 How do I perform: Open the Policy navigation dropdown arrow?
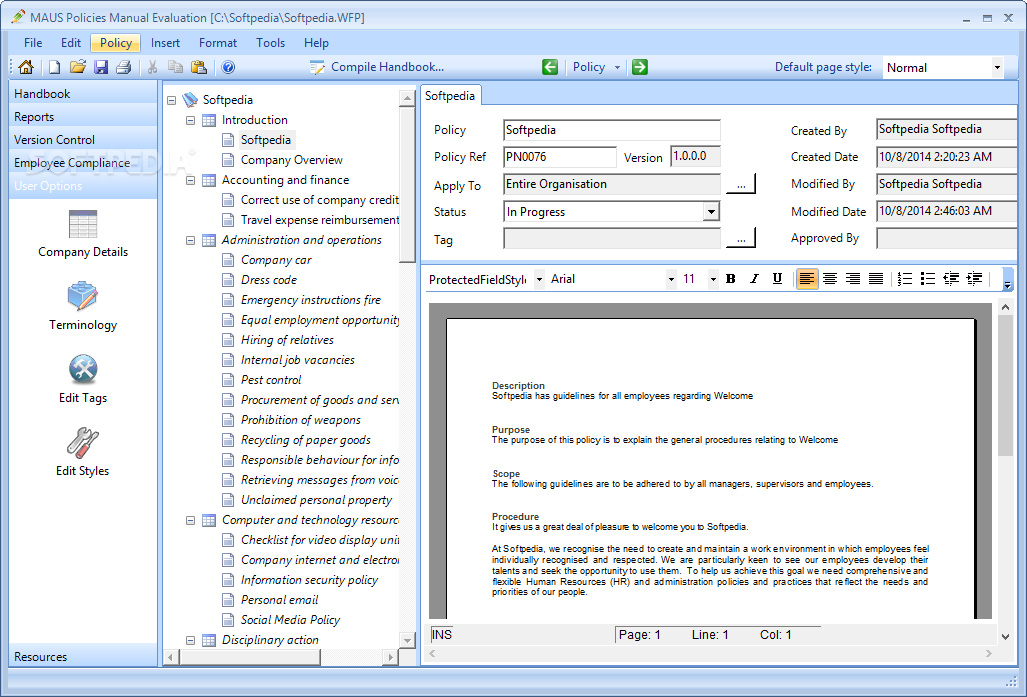(x=617, y=67)
